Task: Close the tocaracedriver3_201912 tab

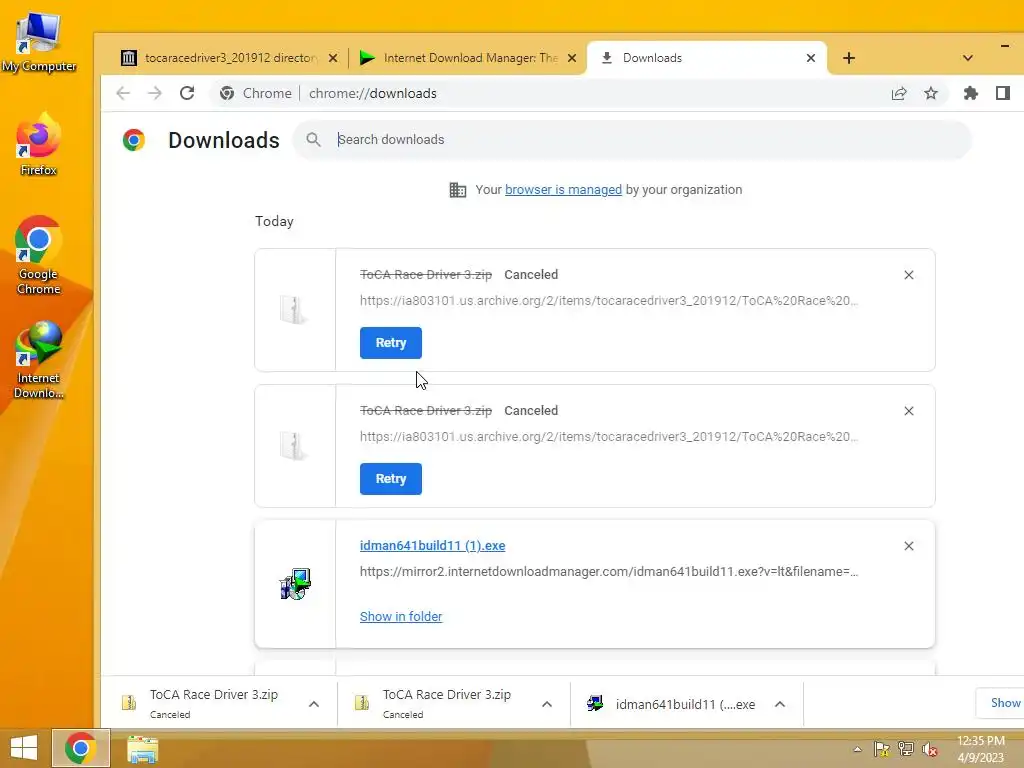Action: click(x=333, y=58)
